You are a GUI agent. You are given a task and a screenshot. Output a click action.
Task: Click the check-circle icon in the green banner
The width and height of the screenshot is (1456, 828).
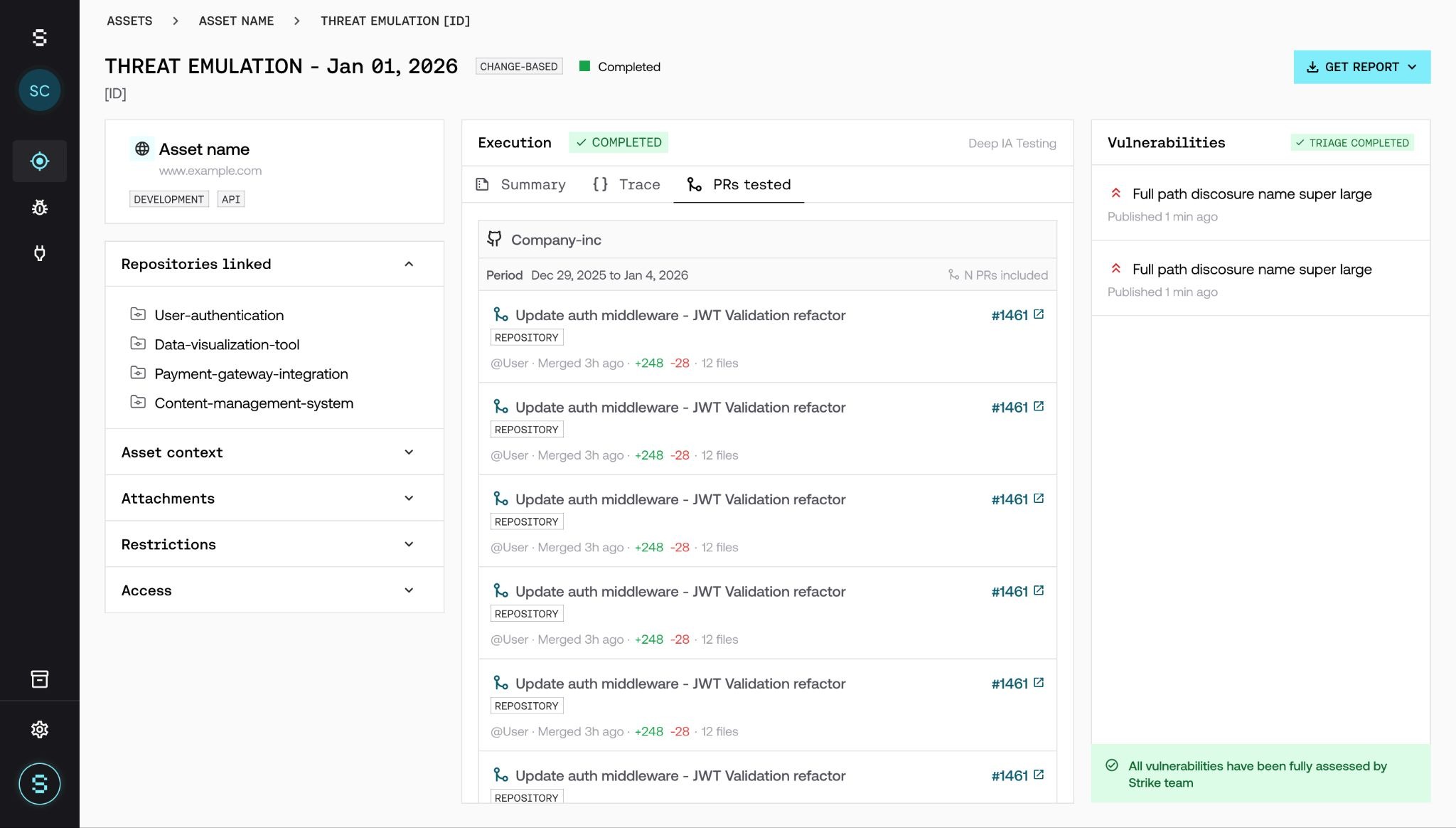click(x=1112, y=765)
